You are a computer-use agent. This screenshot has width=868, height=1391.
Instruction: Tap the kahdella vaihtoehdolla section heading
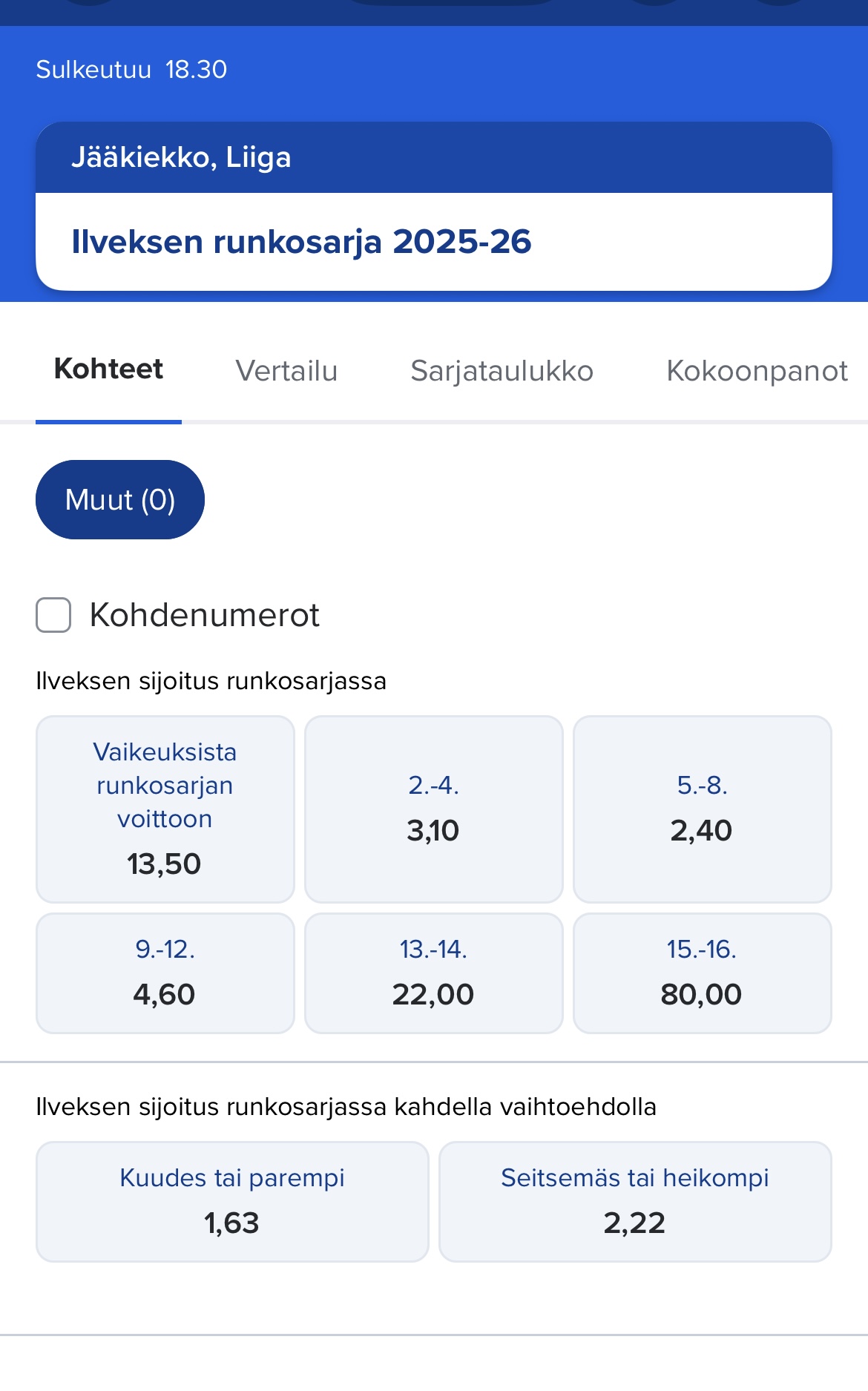point(346,1107)
